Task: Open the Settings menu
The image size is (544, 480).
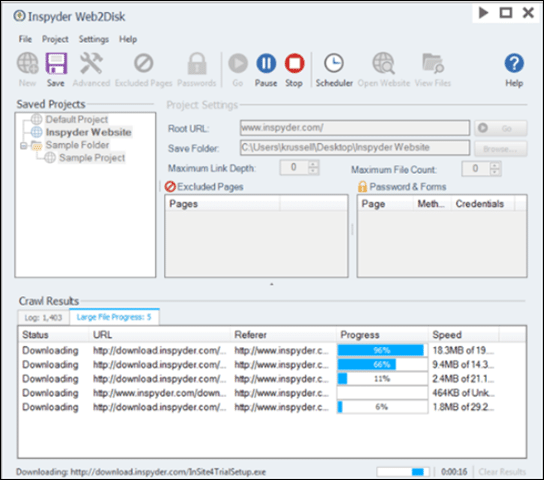Action: coord(94,39)
